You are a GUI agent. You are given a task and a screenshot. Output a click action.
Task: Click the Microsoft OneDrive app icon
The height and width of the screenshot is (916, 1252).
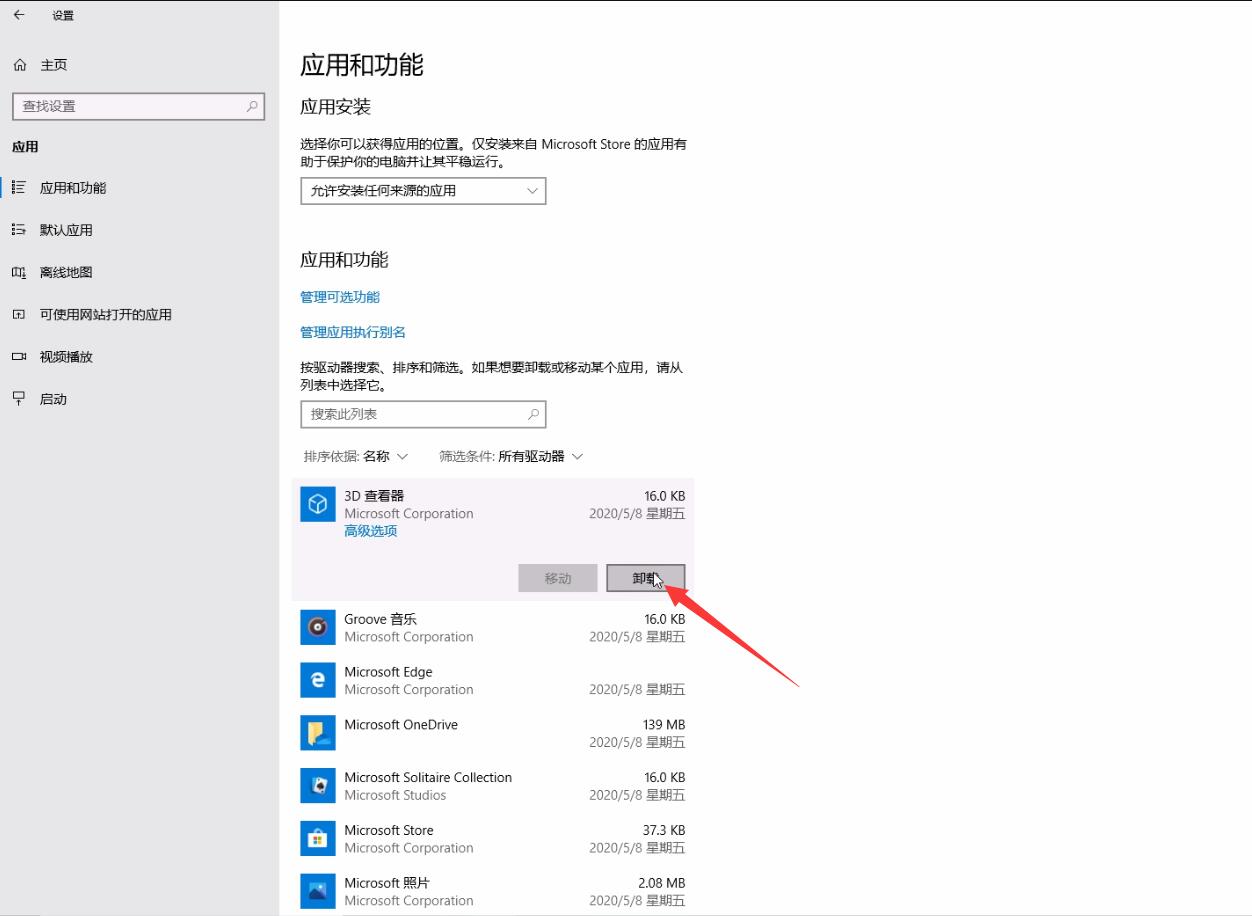point(318,733)
